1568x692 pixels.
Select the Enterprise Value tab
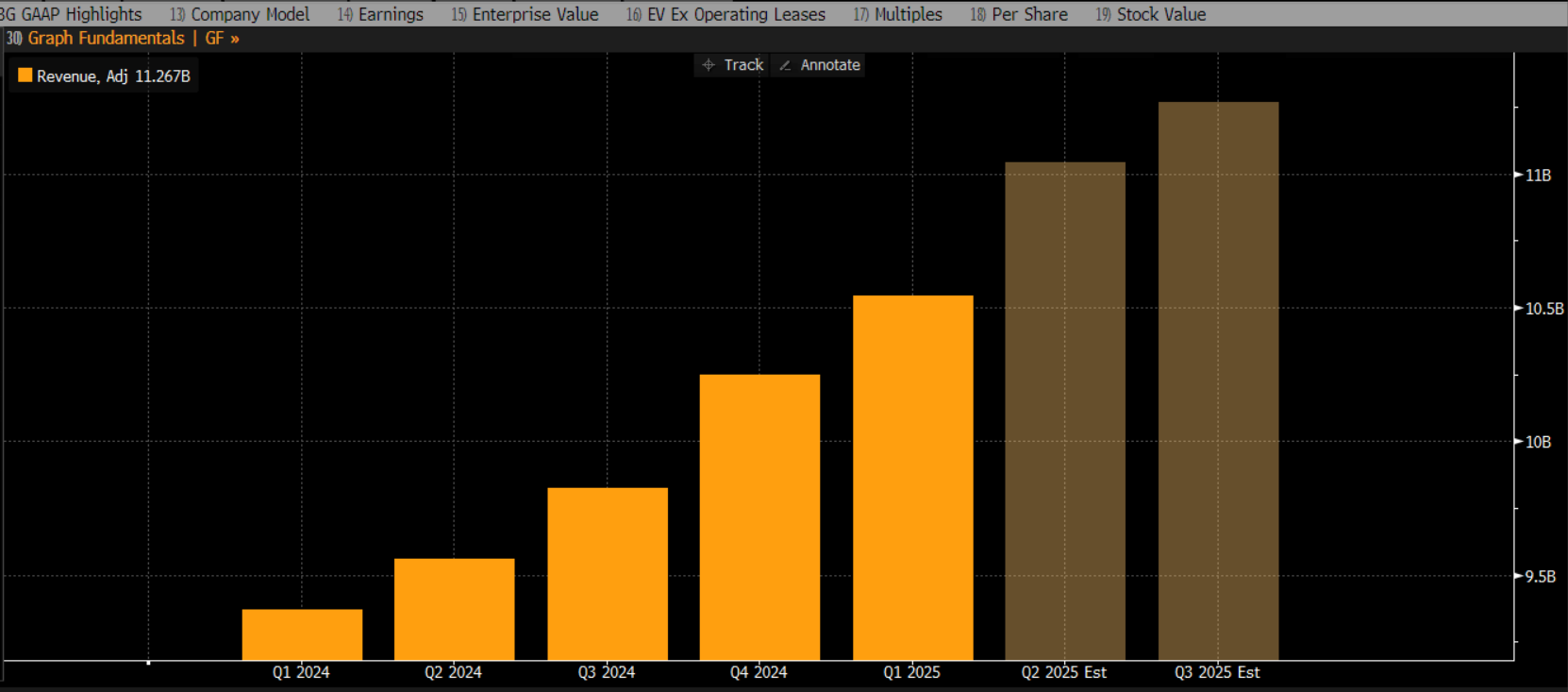(525, 14)
